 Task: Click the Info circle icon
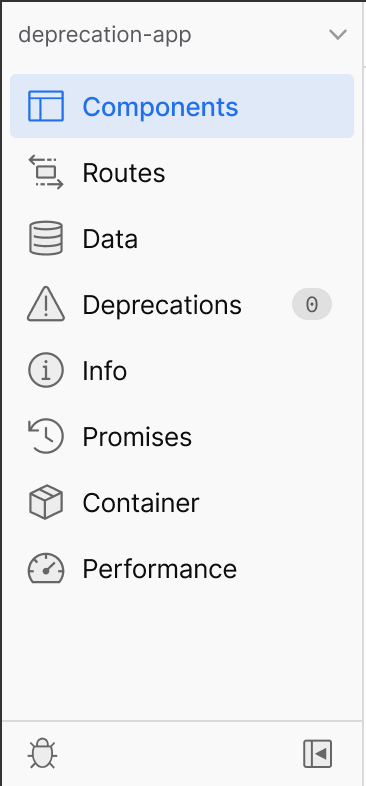[x=46, y=370]
